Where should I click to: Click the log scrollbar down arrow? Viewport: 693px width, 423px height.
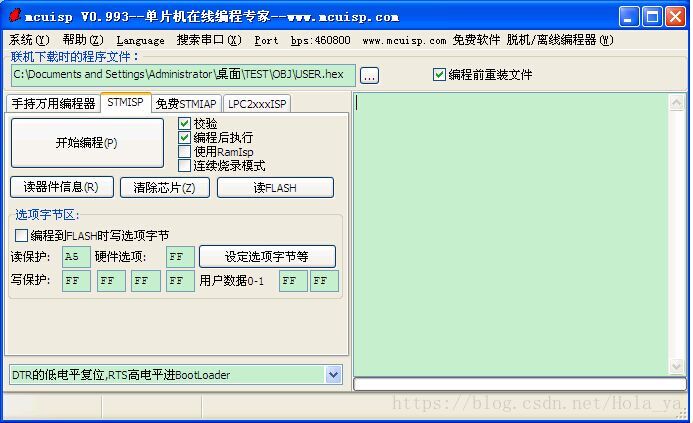tap(677, 366)
